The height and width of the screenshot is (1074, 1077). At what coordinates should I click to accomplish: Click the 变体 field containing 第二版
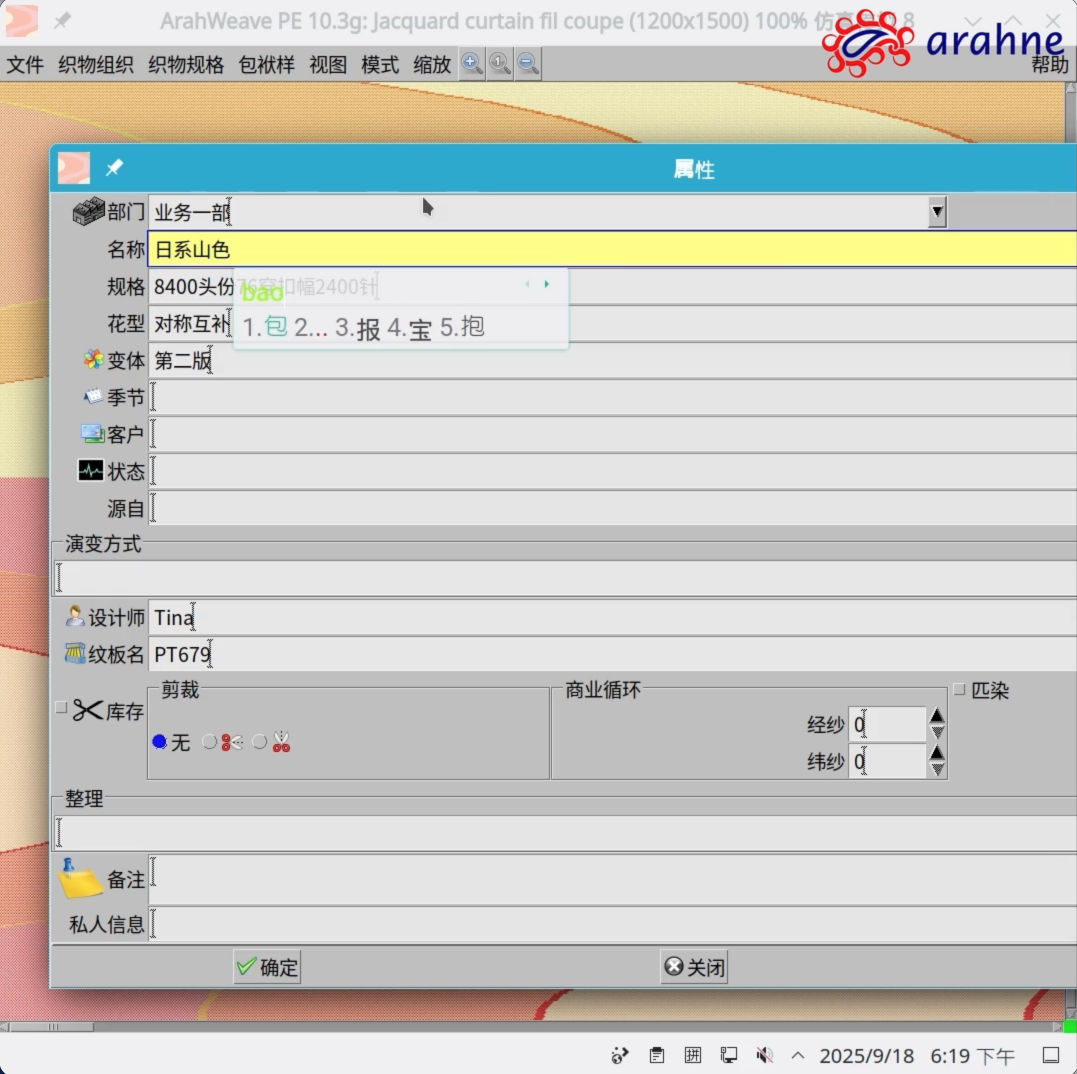(x=612, y=360)
